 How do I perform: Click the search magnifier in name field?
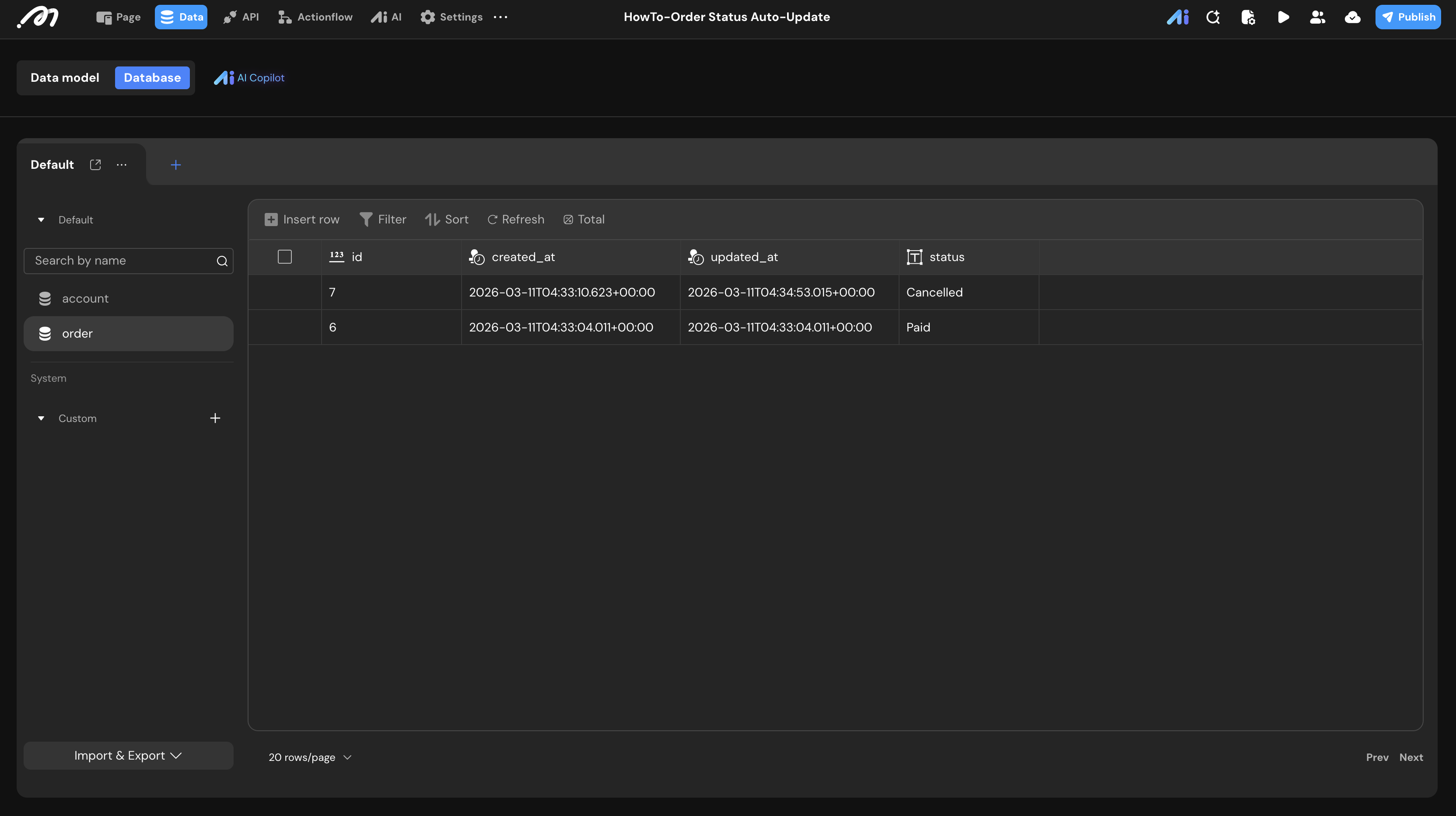222,261
